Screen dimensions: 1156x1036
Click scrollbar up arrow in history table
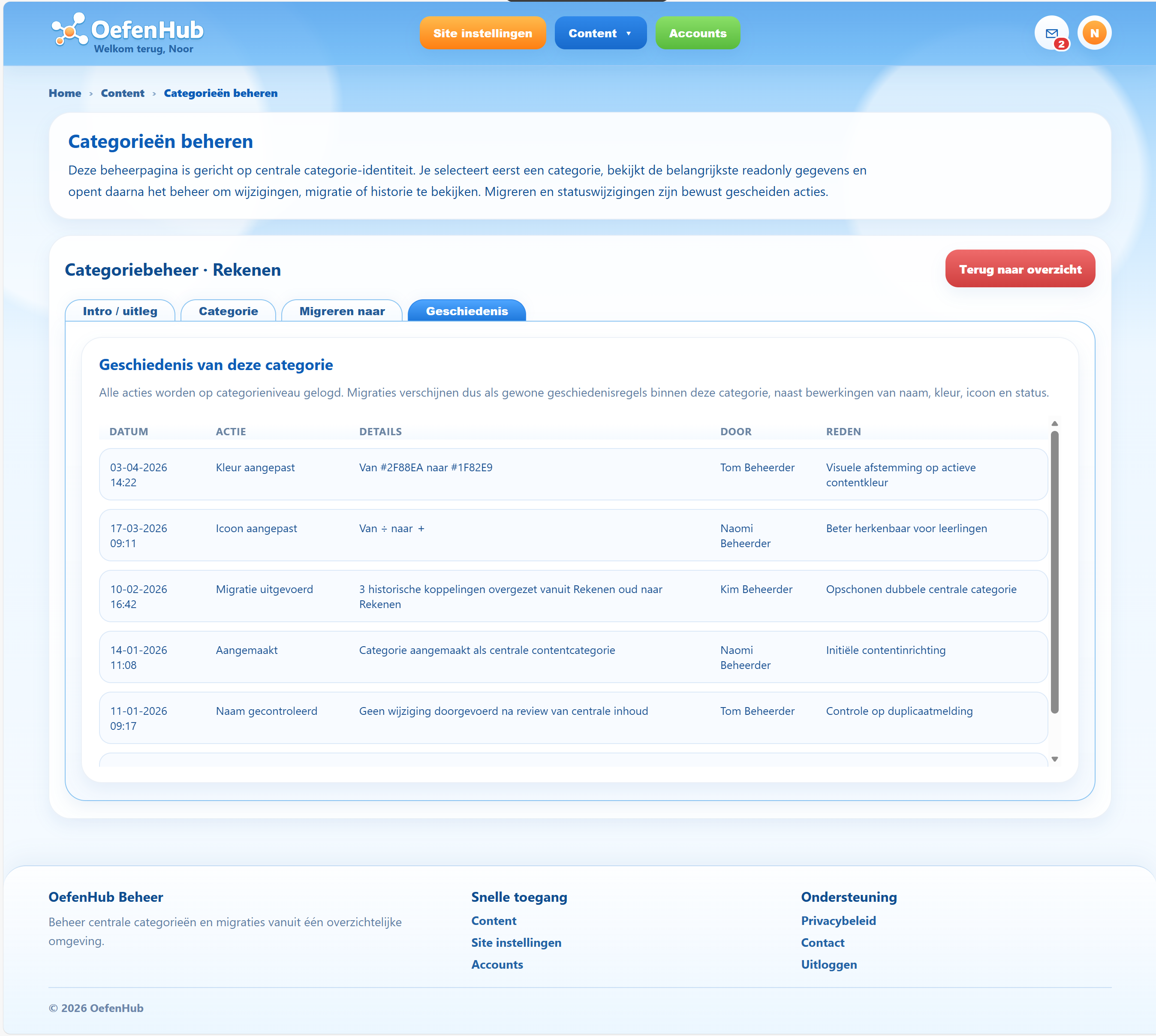pyautogui.click(x=1054, y=424)
